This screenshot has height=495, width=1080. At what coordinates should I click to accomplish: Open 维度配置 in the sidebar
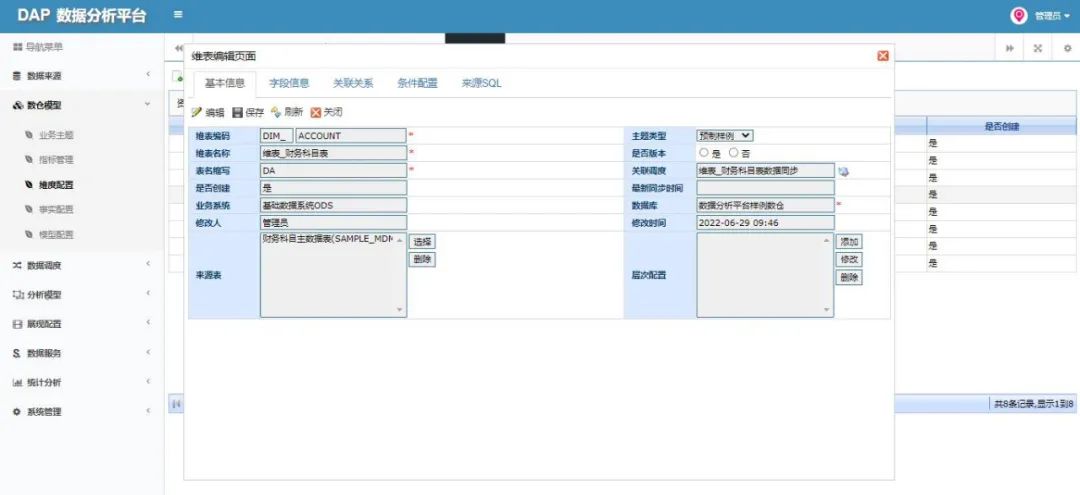pyautogui.click(x=56, y=185)
